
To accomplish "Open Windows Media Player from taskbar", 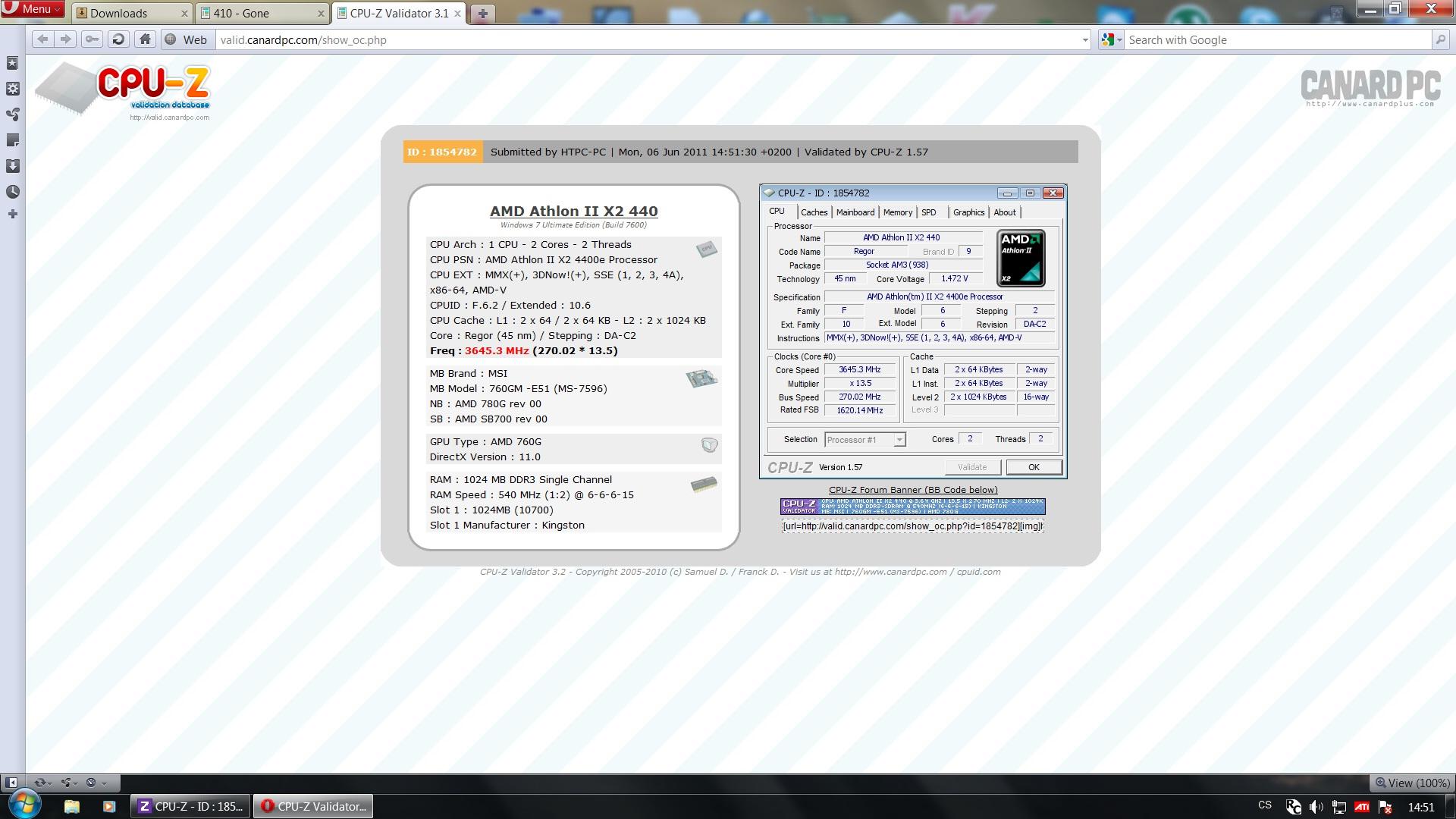I will (x=108, y=806).
